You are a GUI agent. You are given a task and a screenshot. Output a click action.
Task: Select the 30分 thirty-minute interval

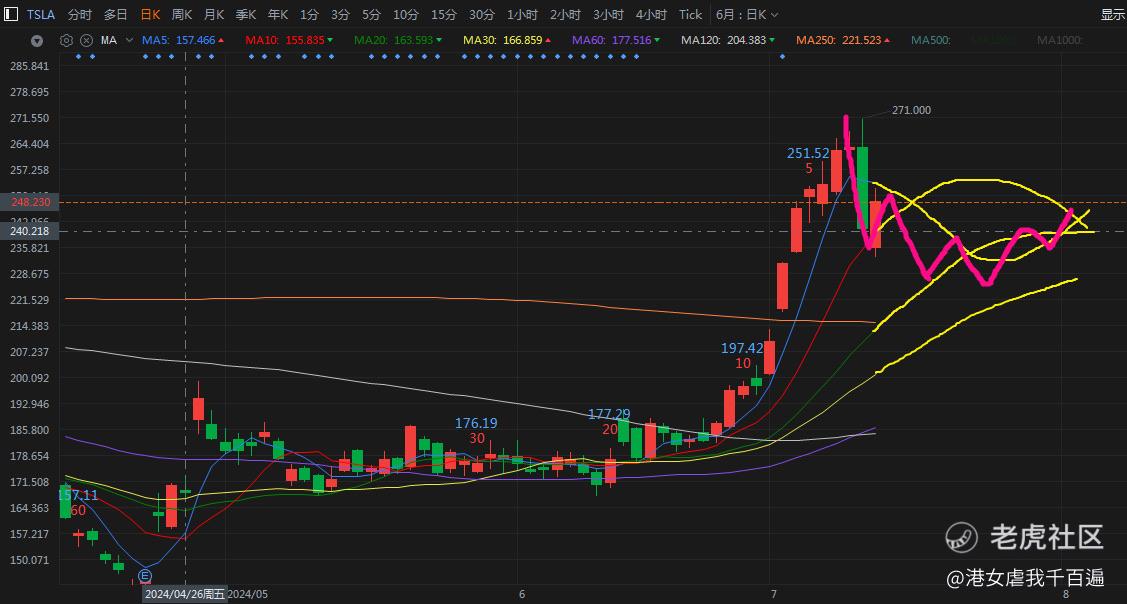tap(482, 14)
